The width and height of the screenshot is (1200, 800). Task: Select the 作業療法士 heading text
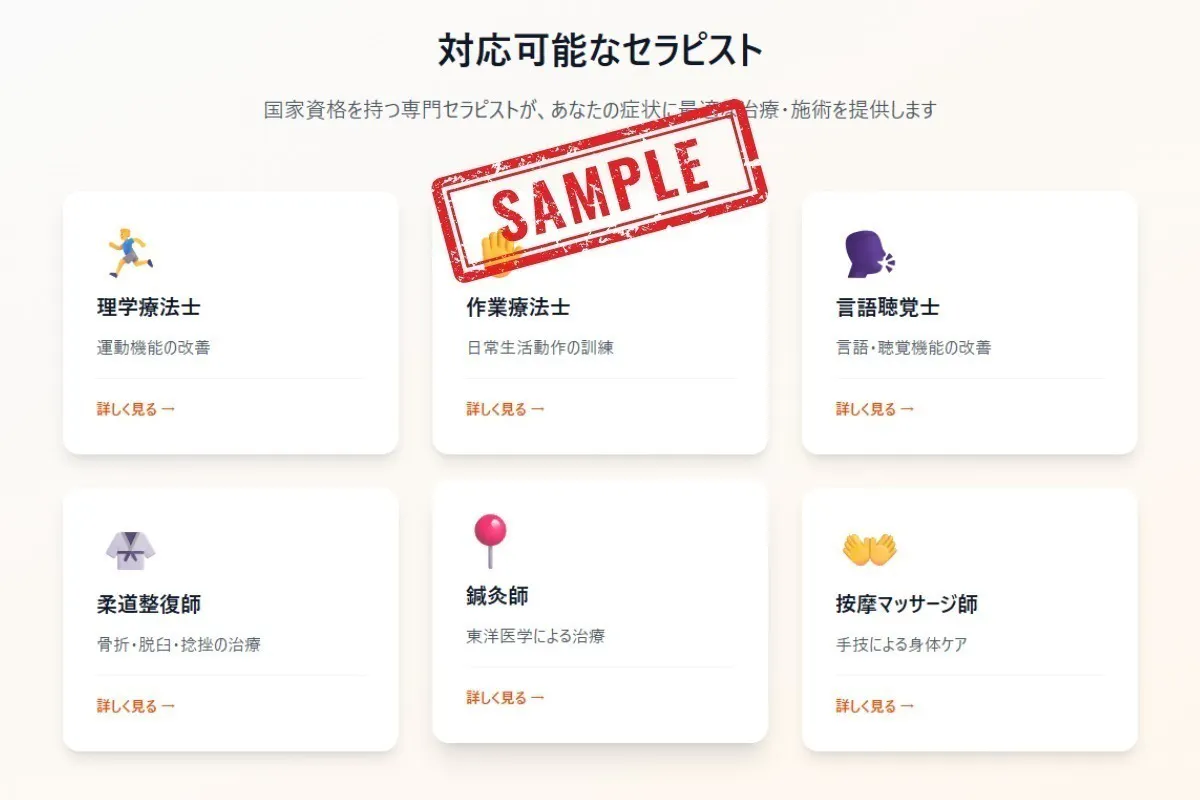click(x=518, y=307)
